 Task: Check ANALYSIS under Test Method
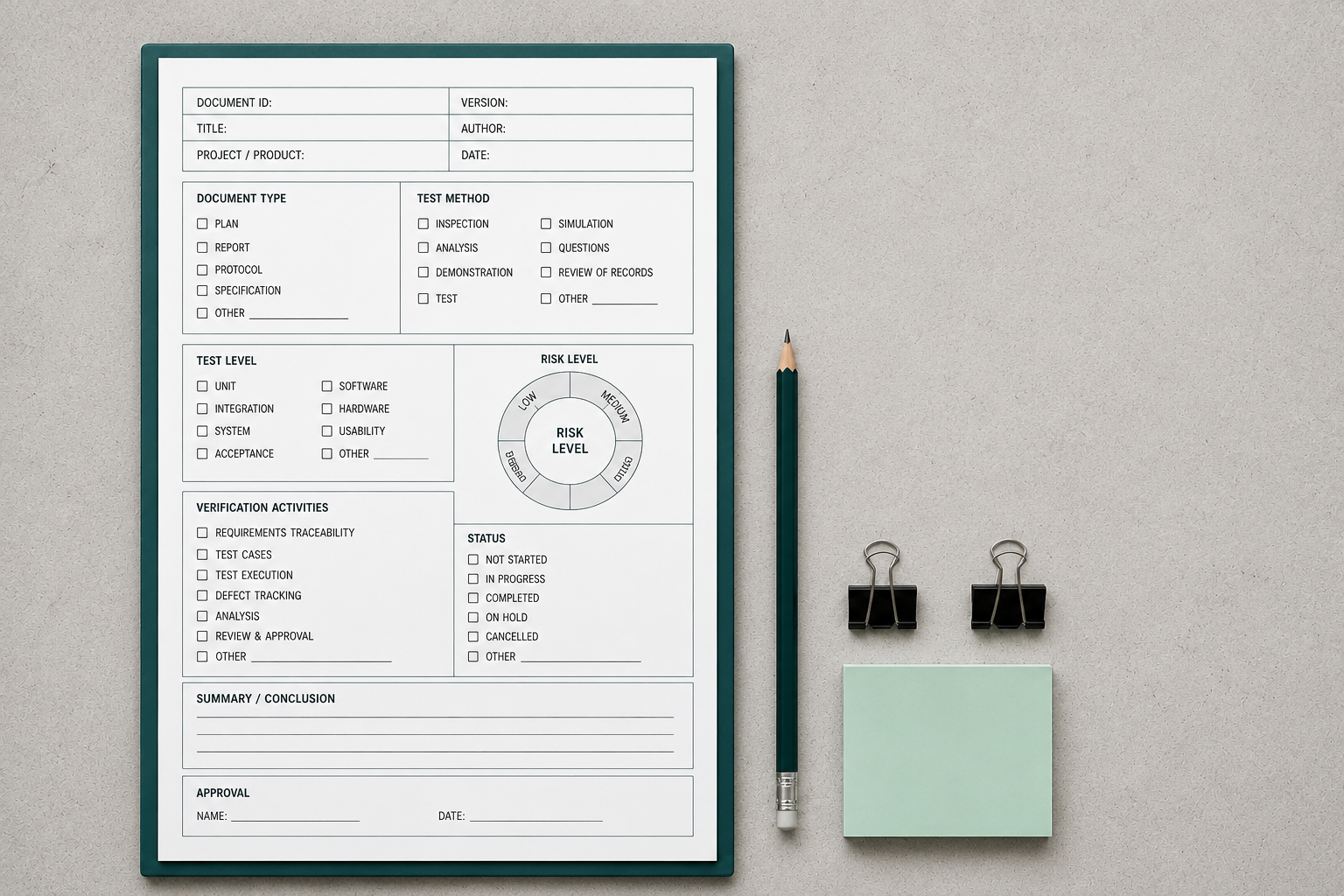coord(423,248)
